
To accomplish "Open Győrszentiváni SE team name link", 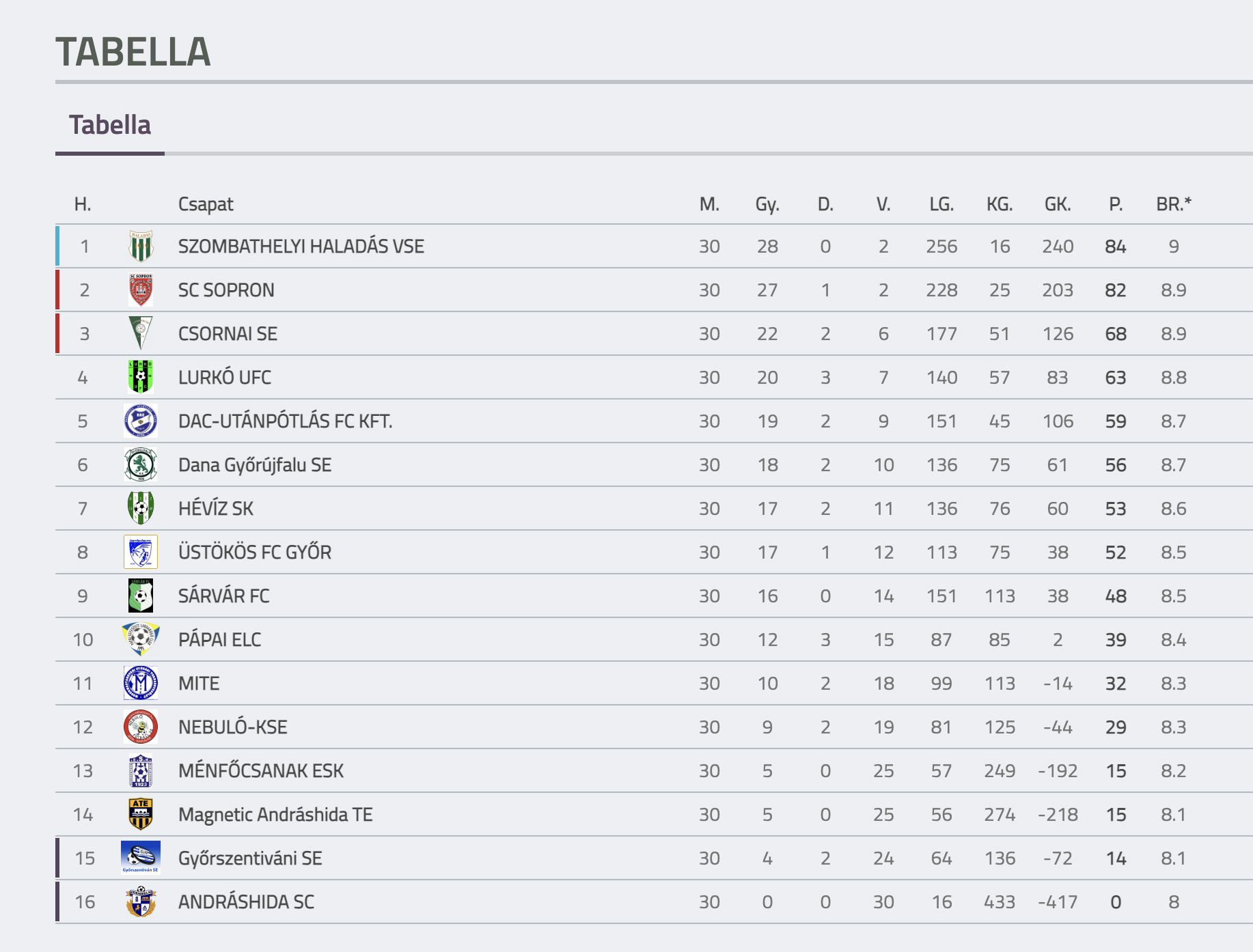I will click(x=250, y=858).
